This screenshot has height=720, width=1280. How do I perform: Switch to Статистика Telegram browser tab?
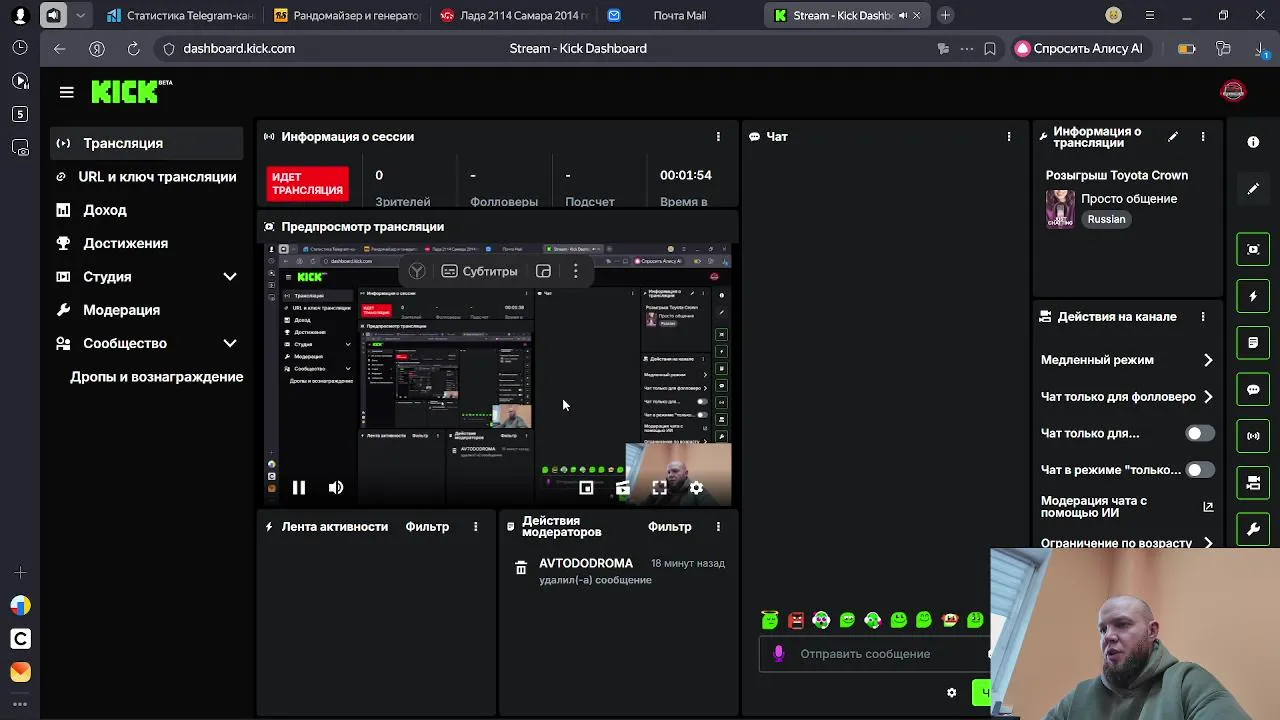(180, 15)
